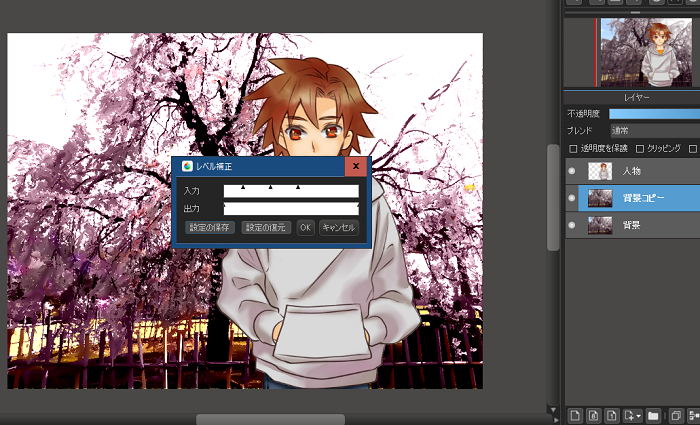This screenshot has height=425, width=700.
Task: Click the merge layers icon
Action: coord(694,415)
